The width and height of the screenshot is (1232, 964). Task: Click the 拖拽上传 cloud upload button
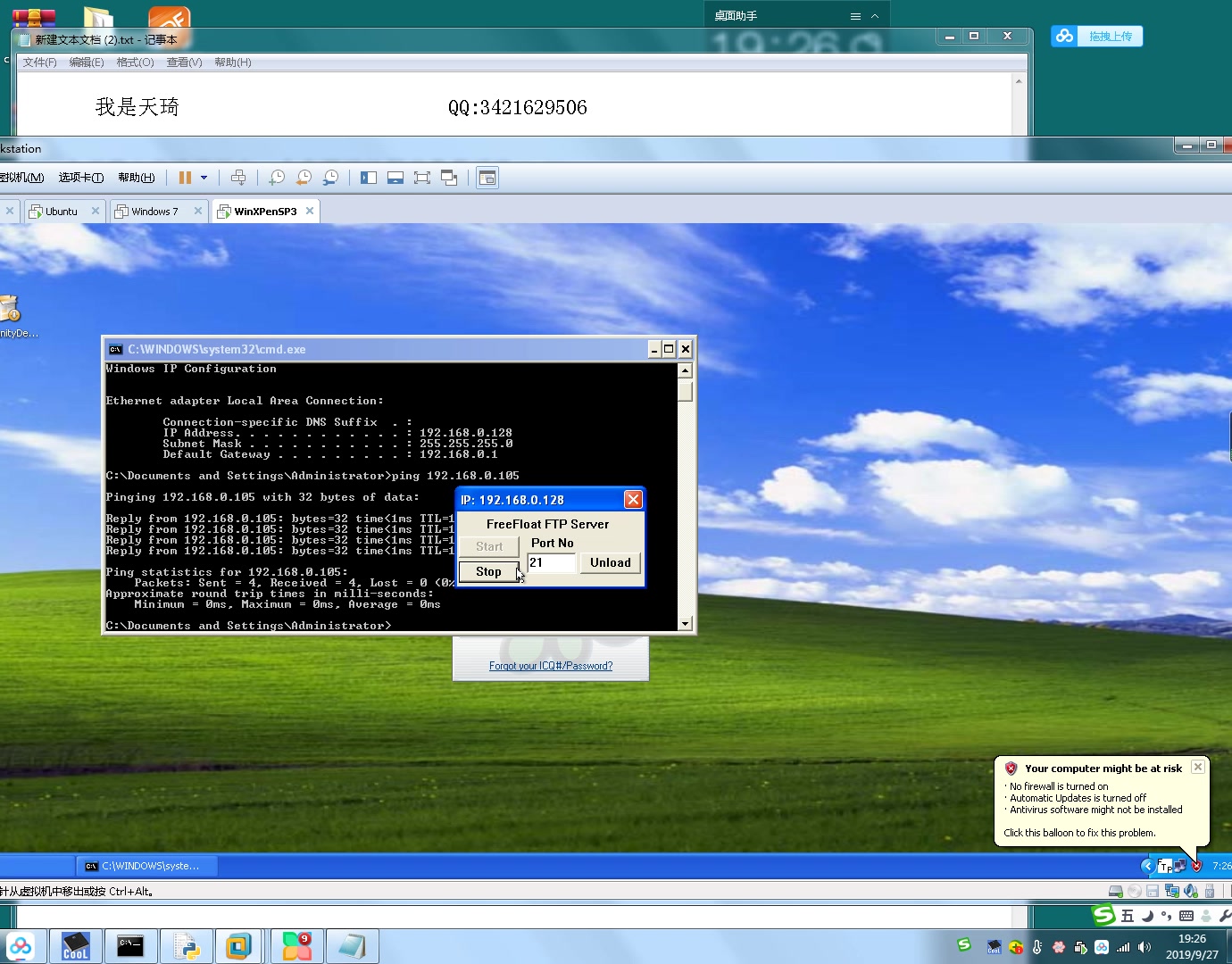pos(1096,36)
